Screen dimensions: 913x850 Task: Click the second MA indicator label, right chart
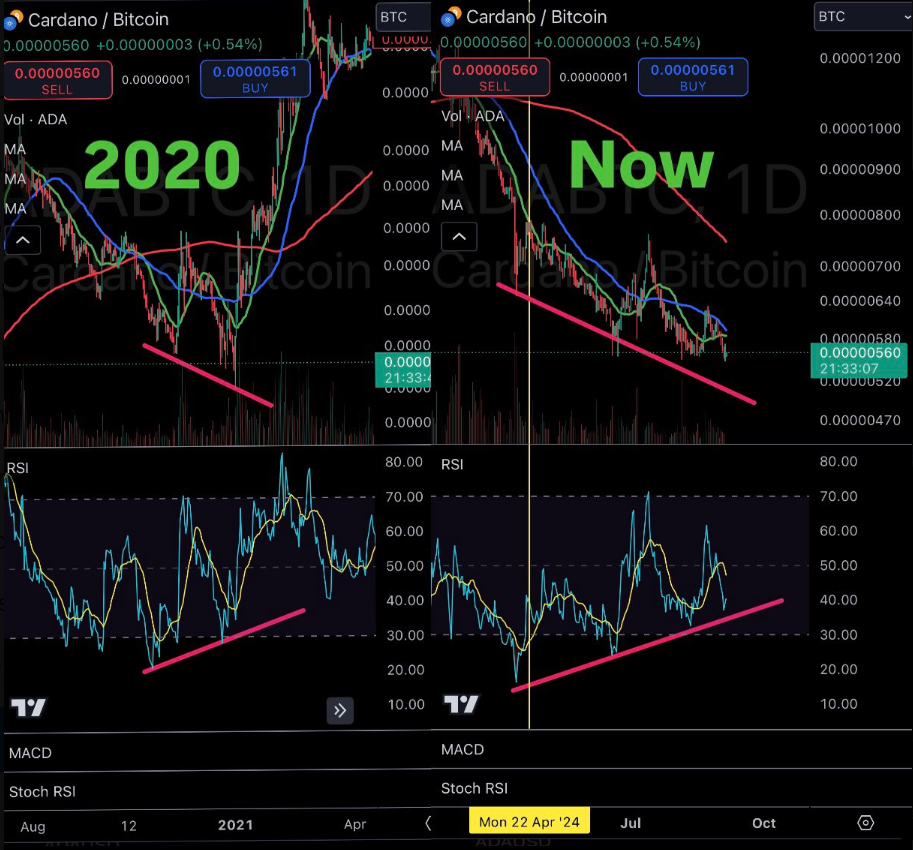(452, 175)
